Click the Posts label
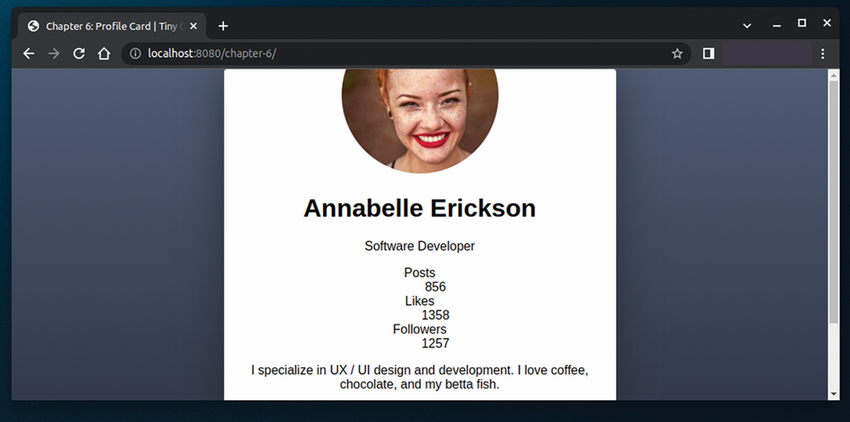 point(420,273)
